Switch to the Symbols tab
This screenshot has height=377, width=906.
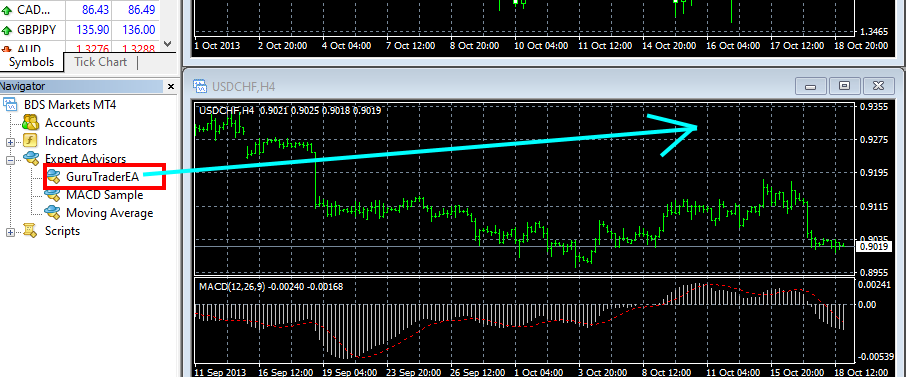31,62
